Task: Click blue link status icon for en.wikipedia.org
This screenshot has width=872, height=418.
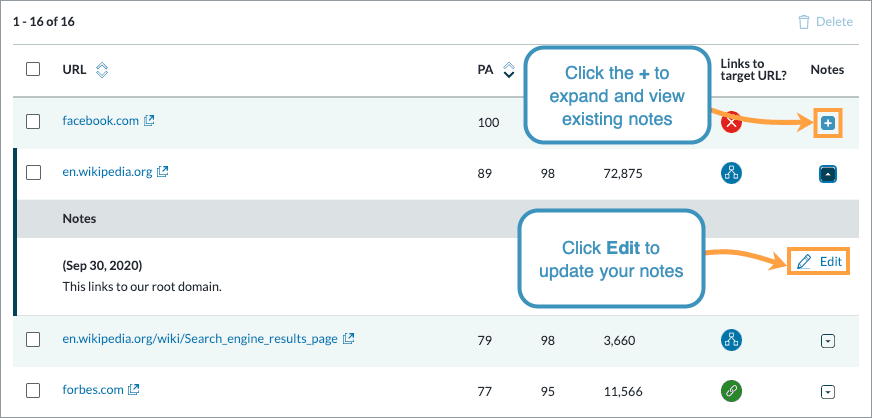Action: [x=732, y=173]
